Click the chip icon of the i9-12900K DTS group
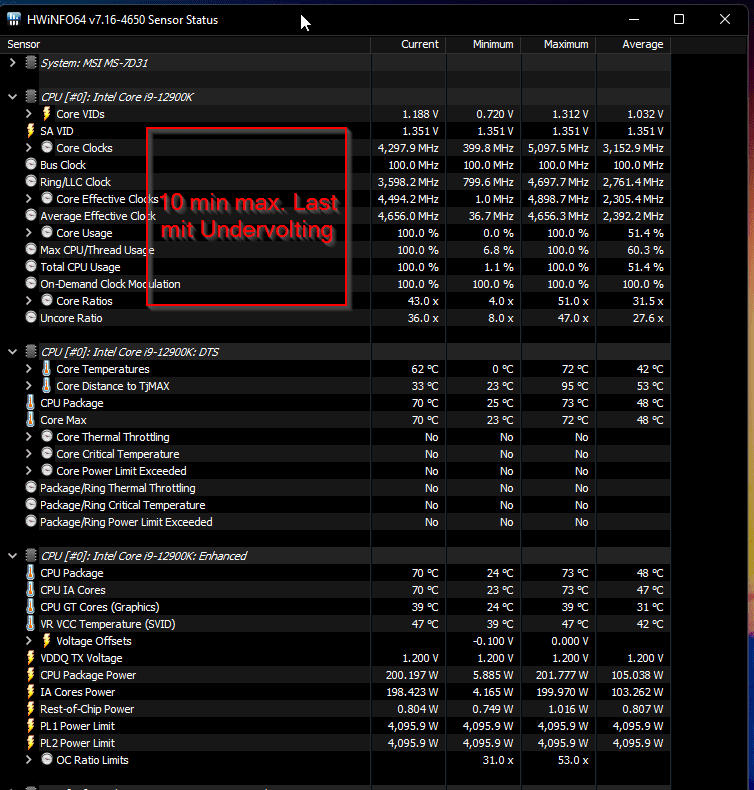 pos(31,352)
